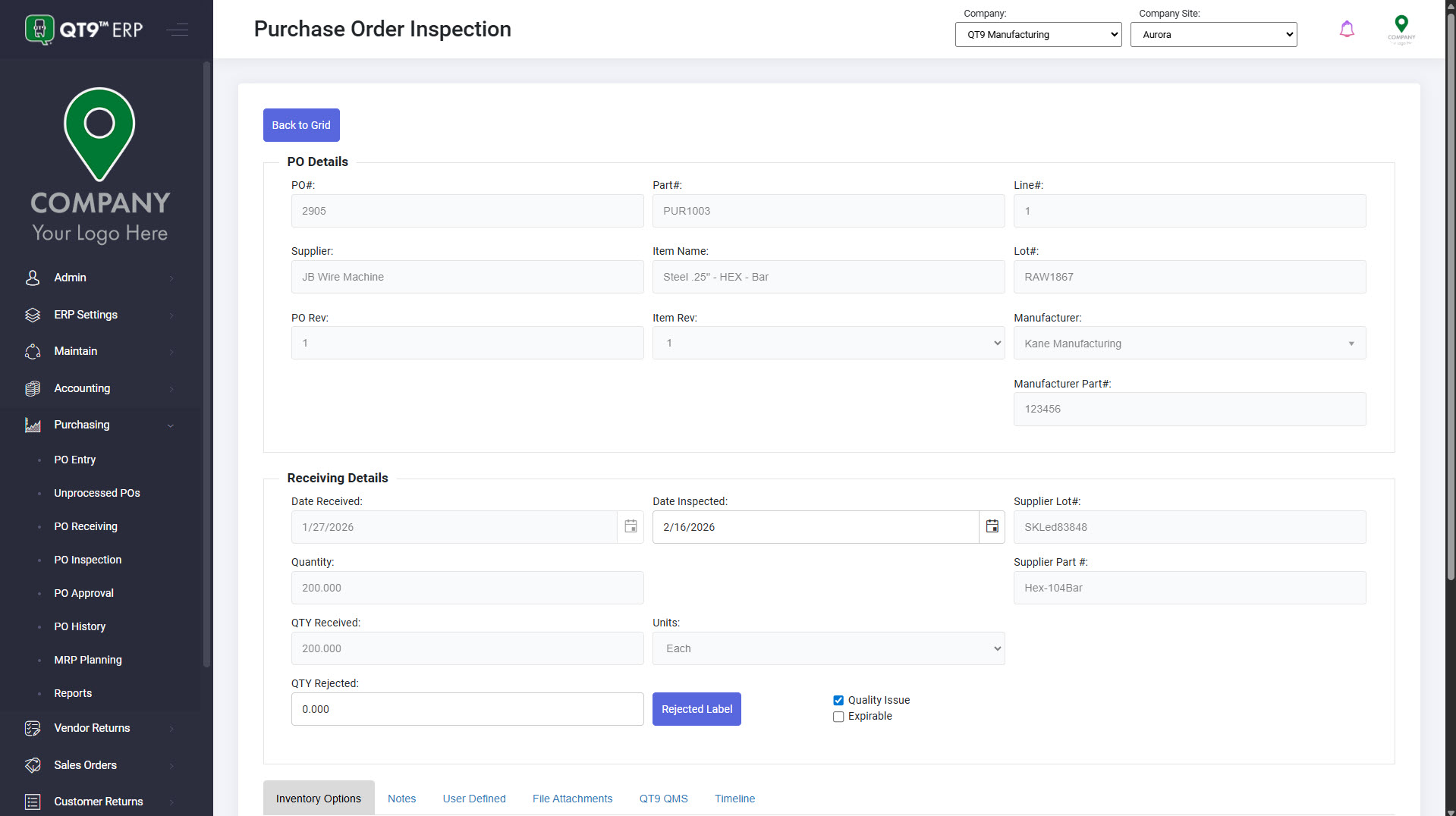The width and height of the screenshot is (1456, 816).
Task: Click the Item Name field showing Steel .25" - HEX - Bar
Action: [829, 277]
